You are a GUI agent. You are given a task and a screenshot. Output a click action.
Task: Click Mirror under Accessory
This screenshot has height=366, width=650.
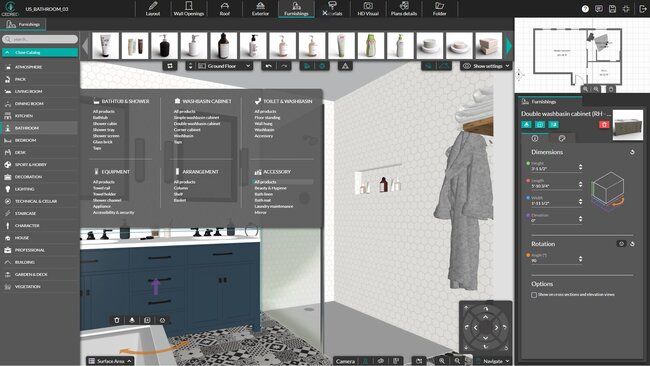(x=260, y=212)
